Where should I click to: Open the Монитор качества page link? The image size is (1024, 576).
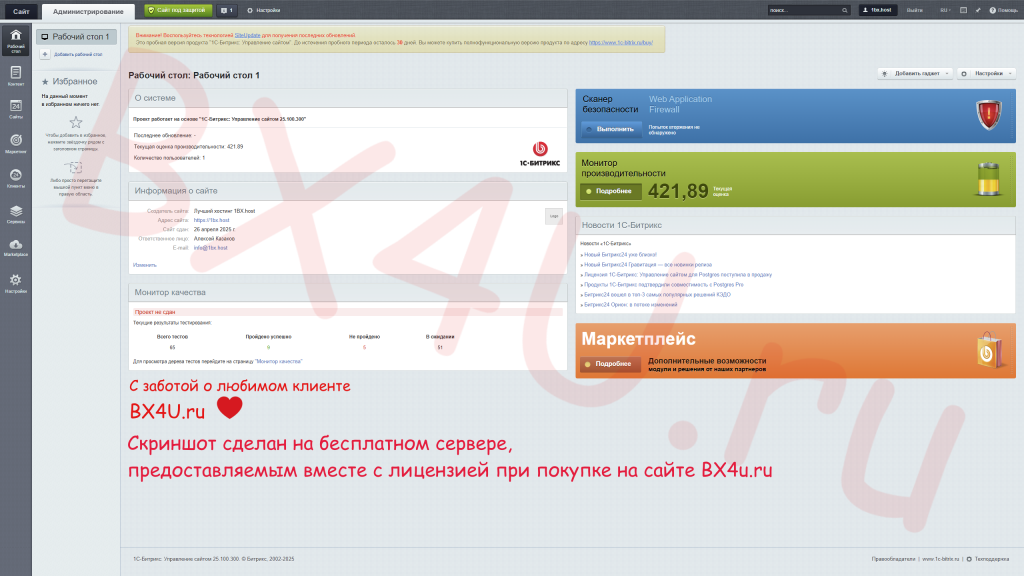coord(279,361)
